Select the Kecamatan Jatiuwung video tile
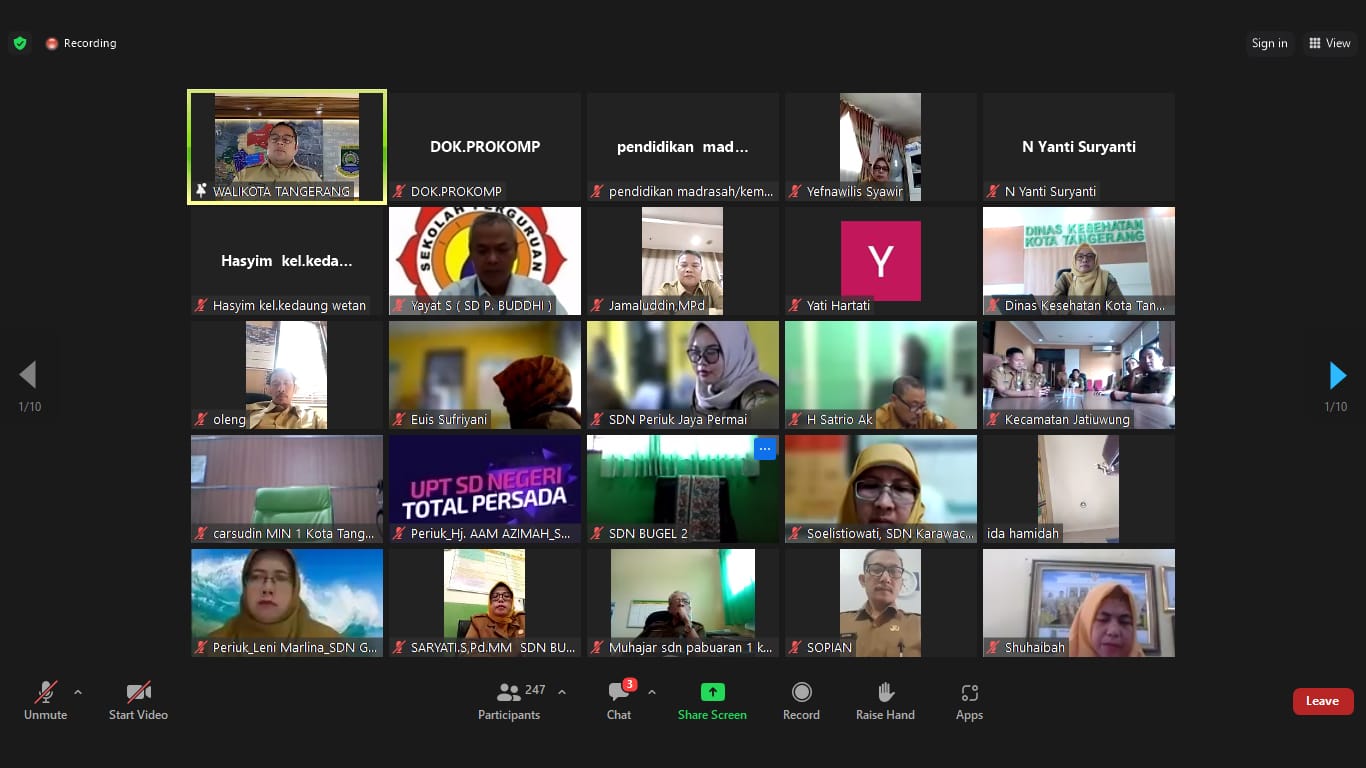 [1078, 374]
